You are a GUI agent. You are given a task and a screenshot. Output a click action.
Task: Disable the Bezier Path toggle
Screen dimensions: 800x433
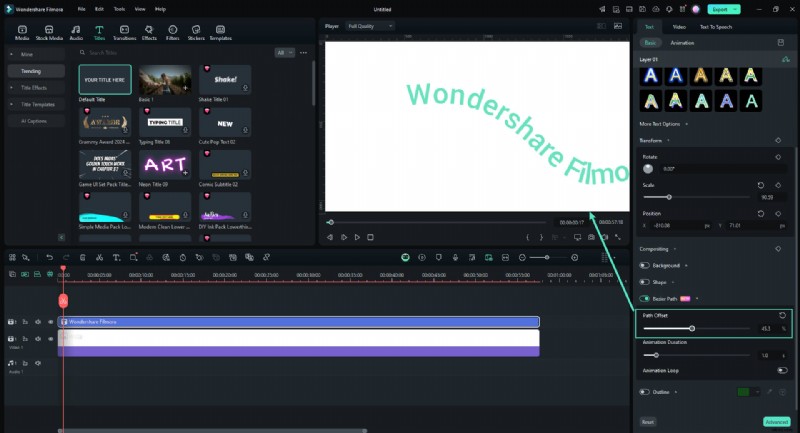[645, 298]
